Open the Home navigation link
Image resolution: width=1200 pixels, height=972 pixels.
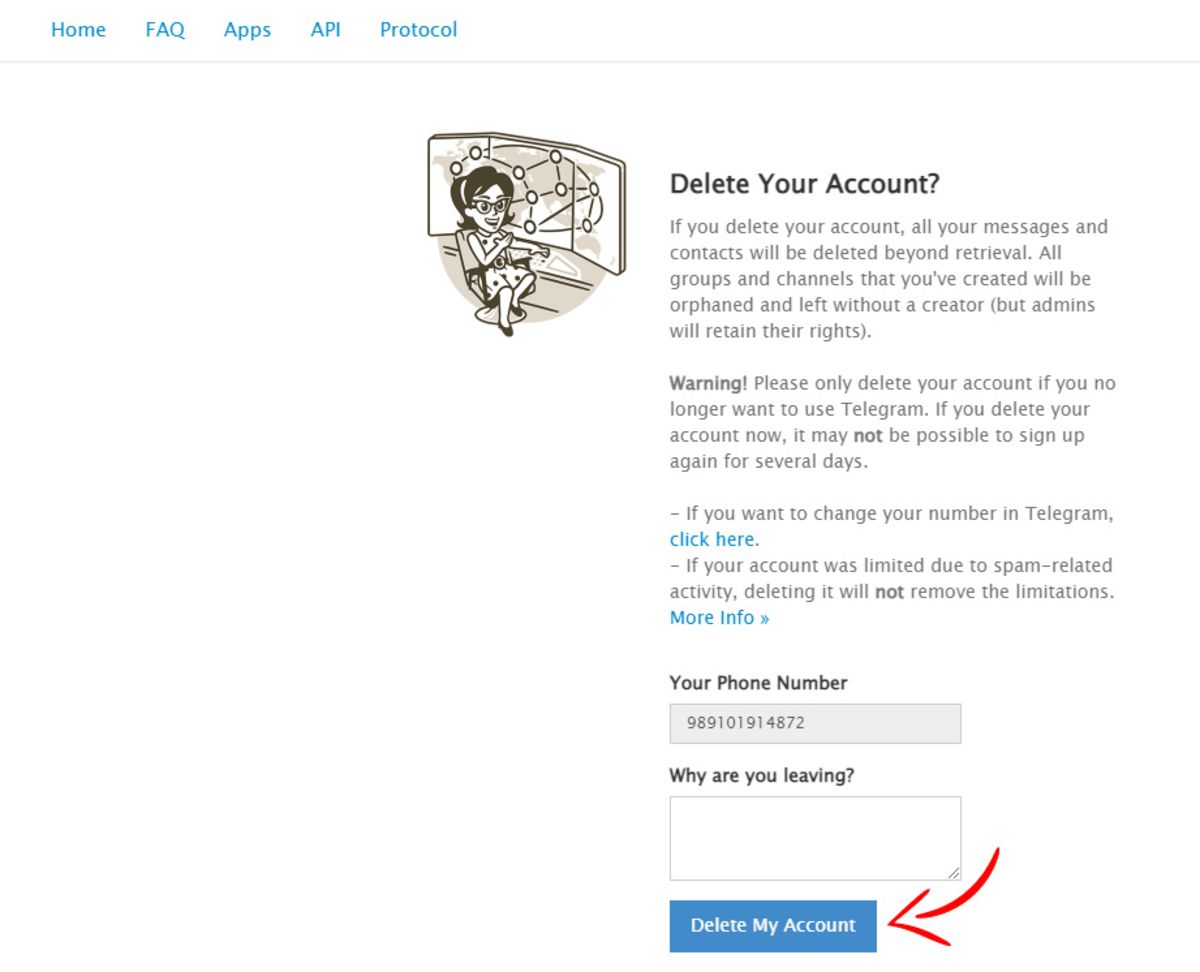coord(78,30)
